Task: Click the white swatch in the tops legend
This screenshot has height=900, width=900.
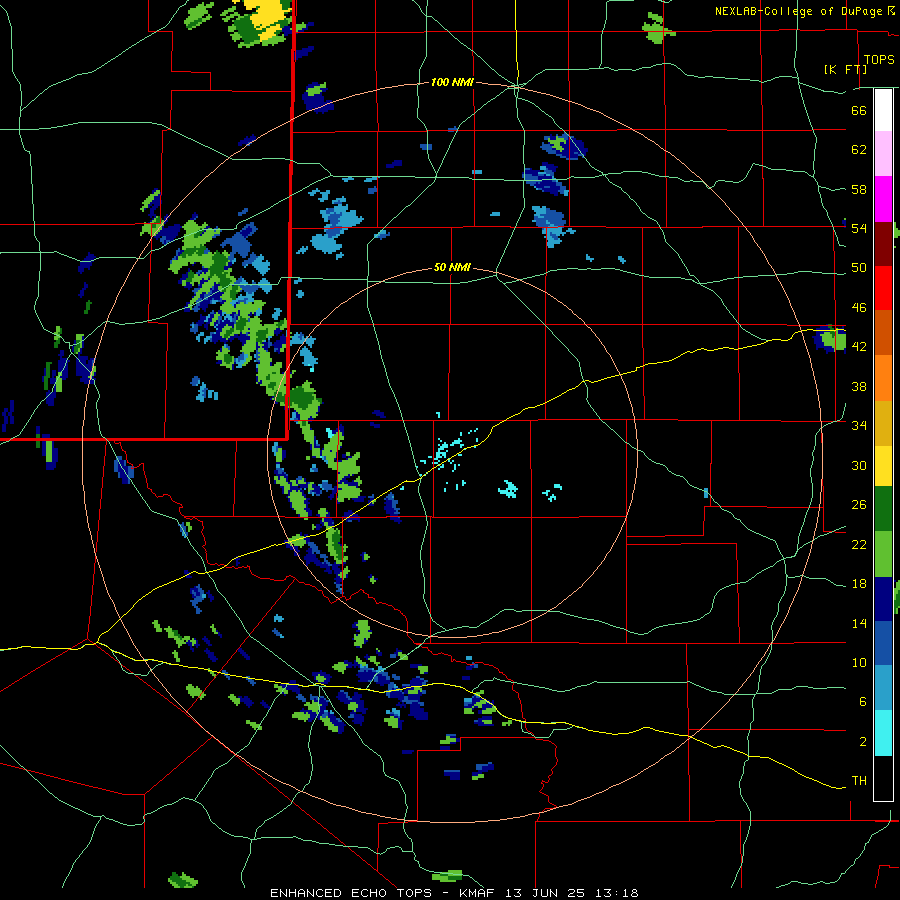Action: (883, 110)
